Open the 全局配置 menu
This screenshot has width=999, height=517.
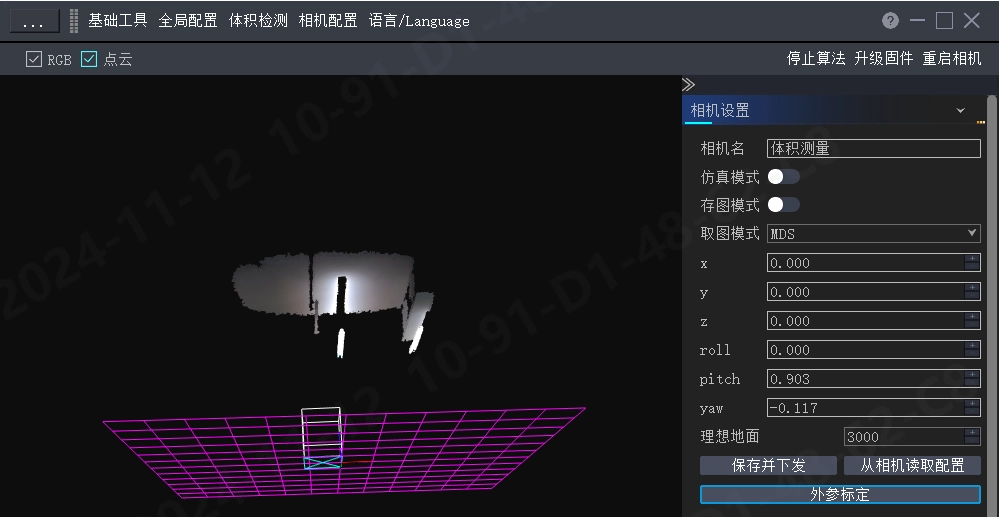click(x=188, y=21)
